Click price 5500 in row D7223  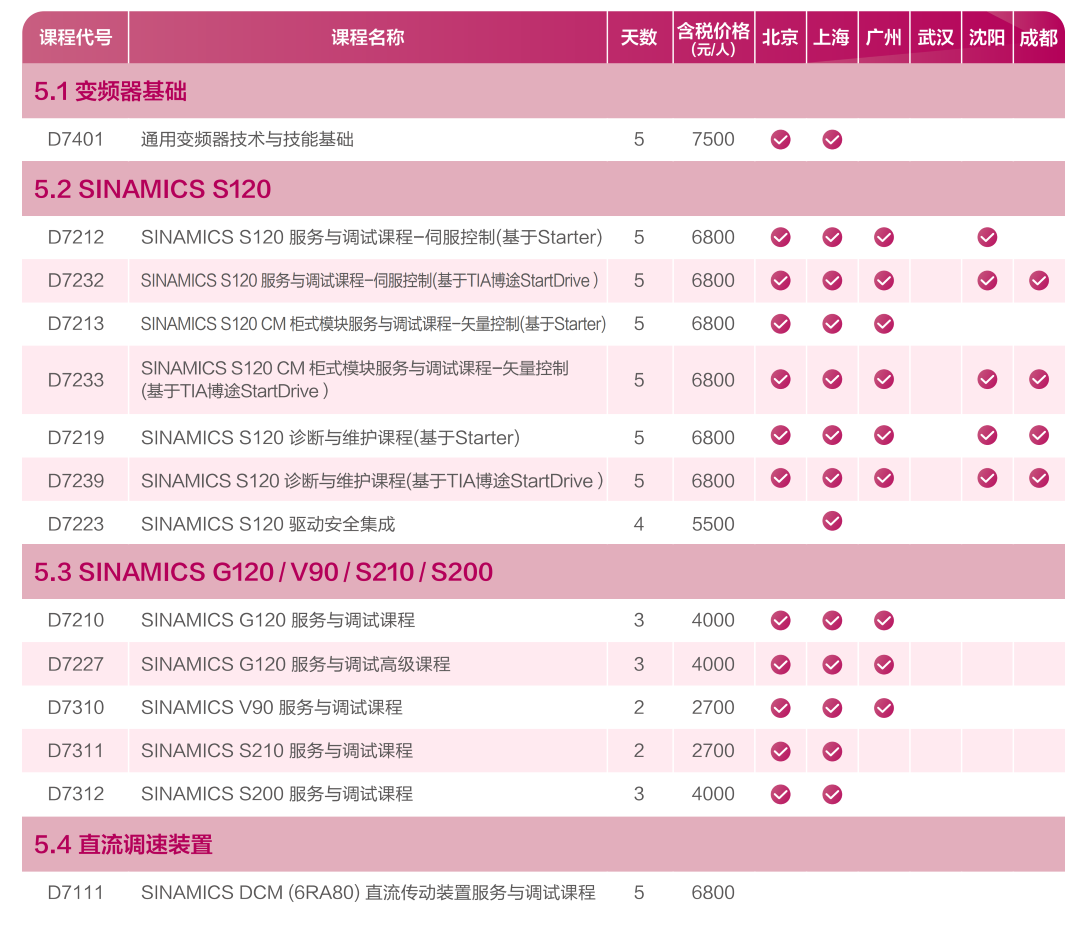pyautogui.click(x=713, y=524)
